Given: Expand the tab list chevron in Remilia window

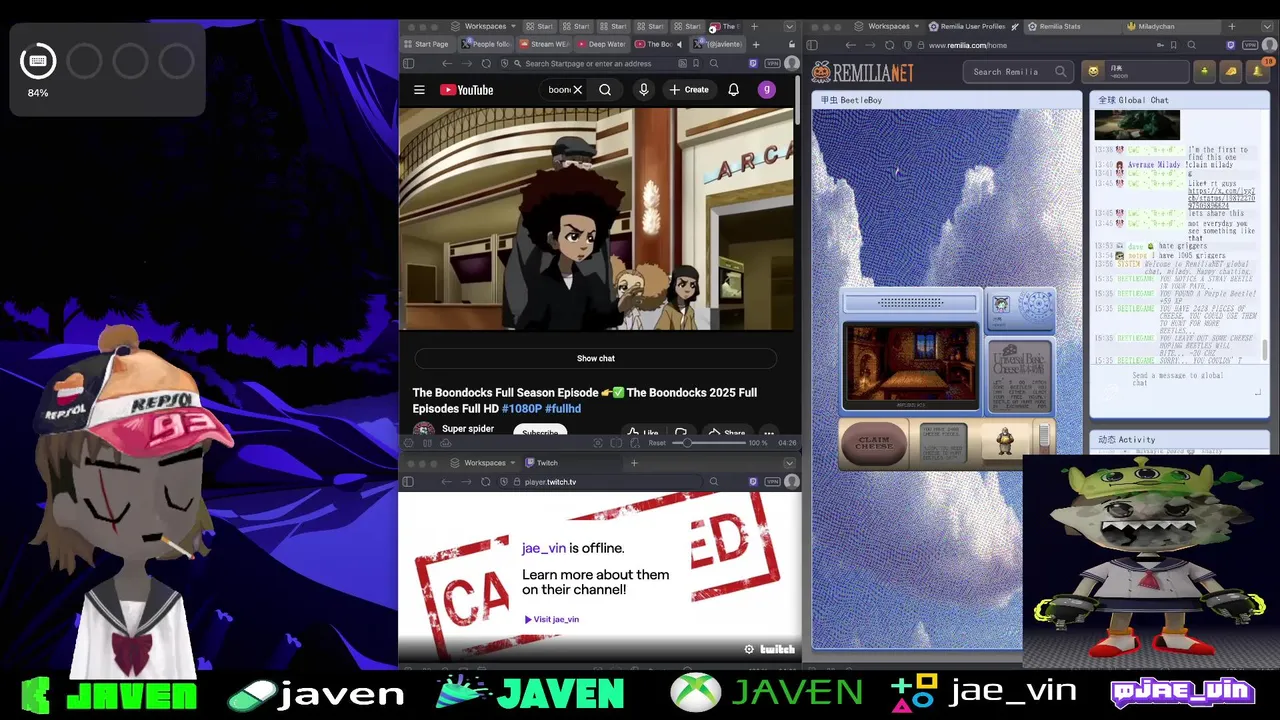Looking at the screenshot, I should [1267, 27].
